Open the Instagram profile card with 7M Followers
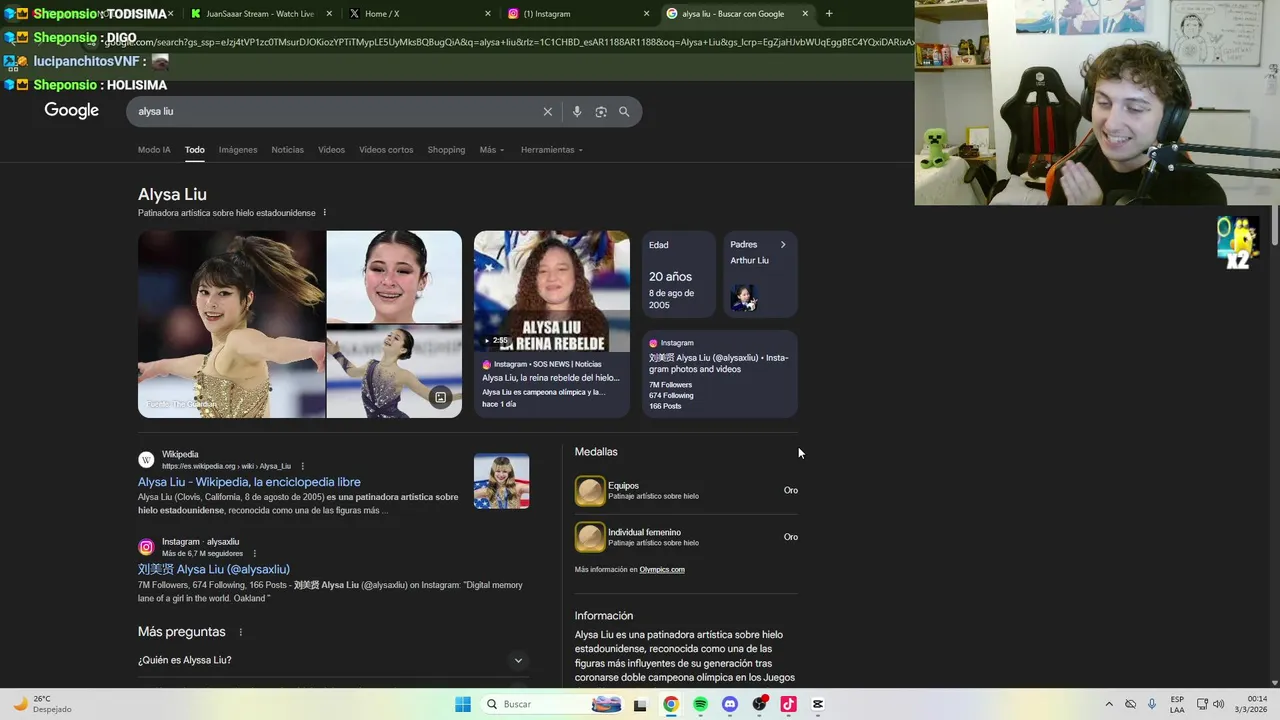The image size is (1280, 720). (x=720, y=375)
